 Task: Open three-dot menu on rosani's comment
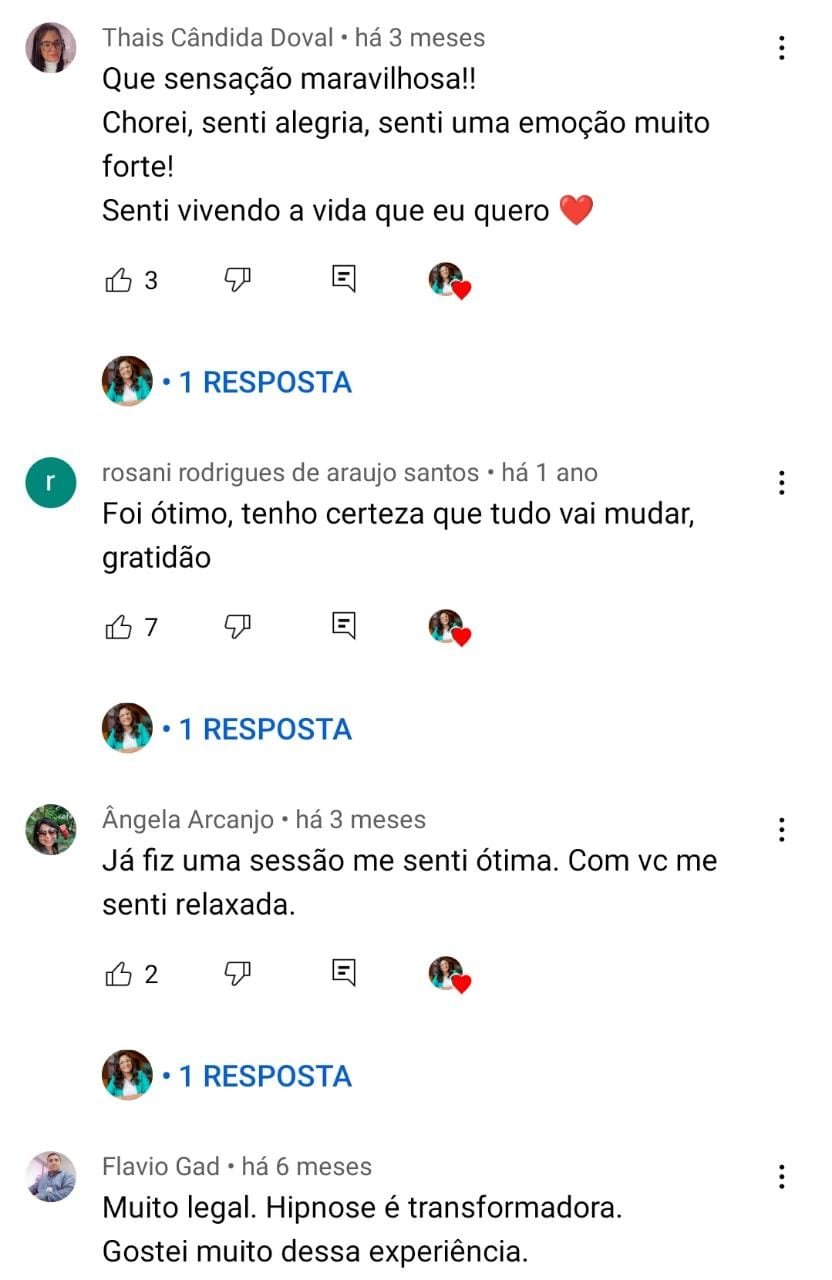(782, 482)
